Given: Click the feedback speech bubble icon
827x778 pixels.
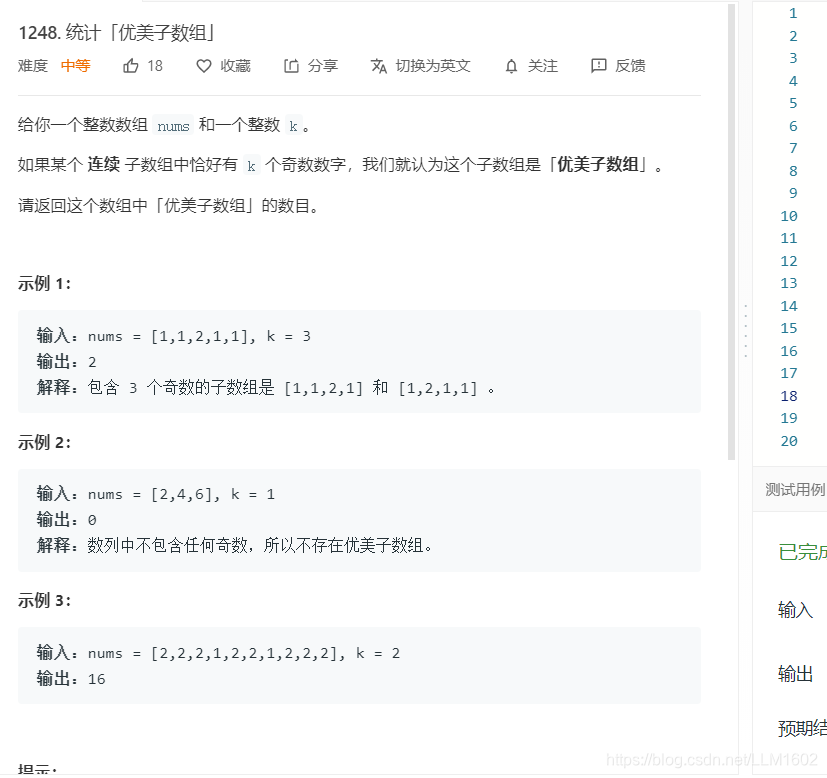Looking at the screenshot, I should (599, 66).
